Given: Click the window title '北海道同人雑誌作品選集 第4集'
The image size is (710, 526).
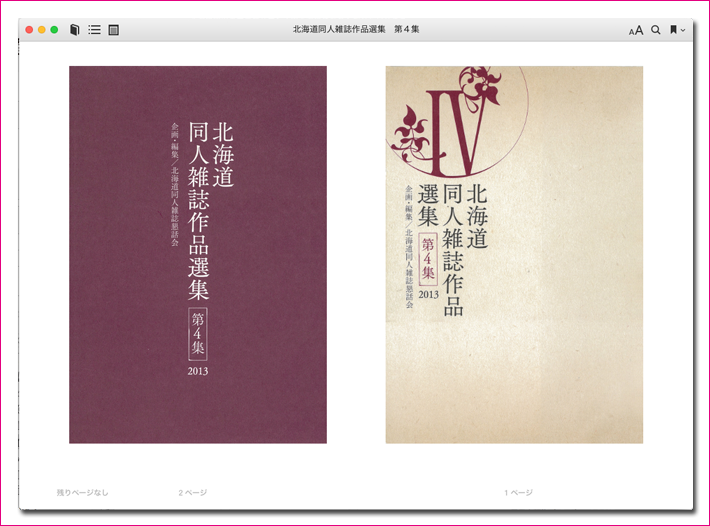Looking at the screenshot, I should coord(356,29).
